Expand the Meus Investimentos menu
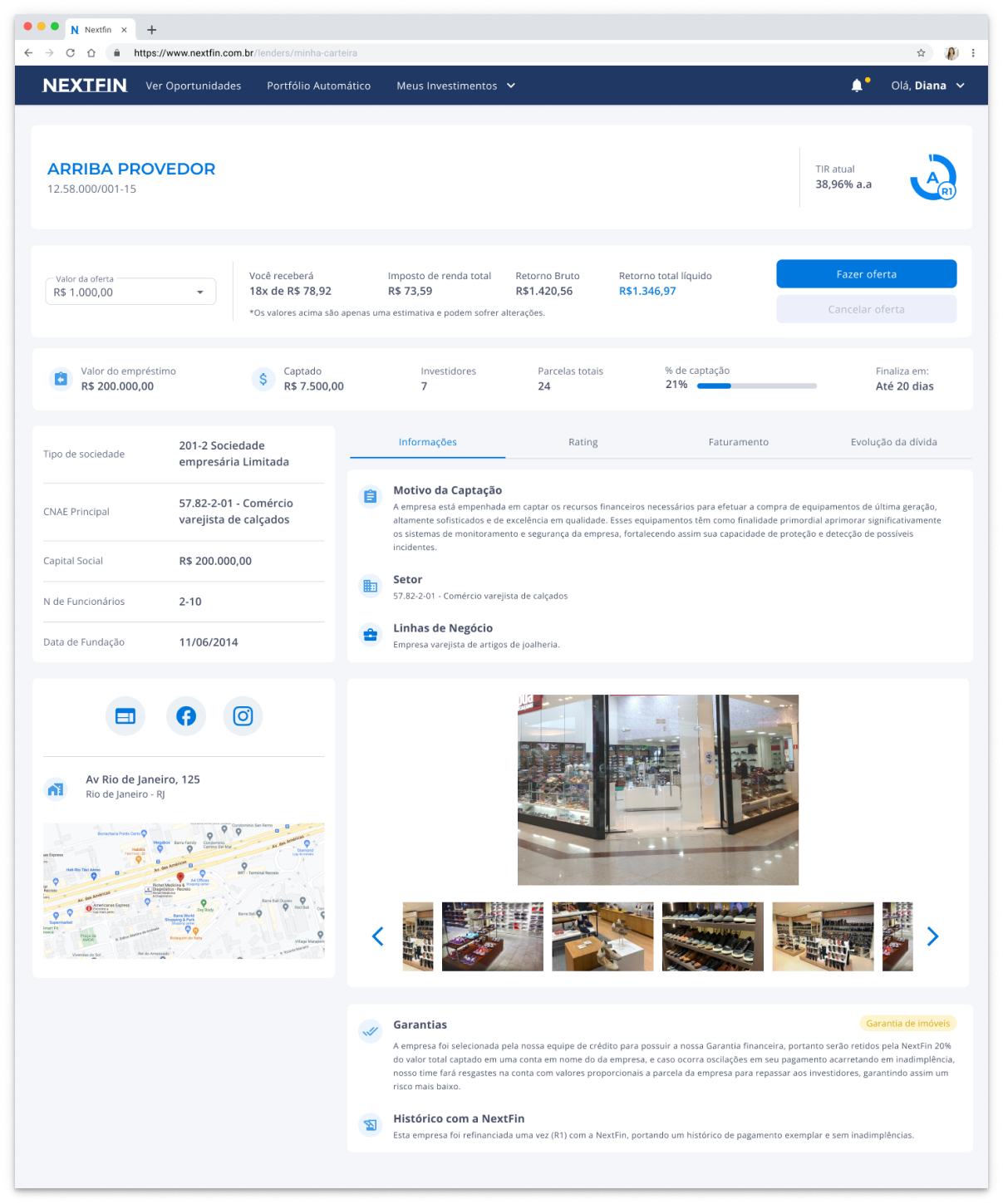This screenshot has width=1003, height=1204. coord(455,86)
